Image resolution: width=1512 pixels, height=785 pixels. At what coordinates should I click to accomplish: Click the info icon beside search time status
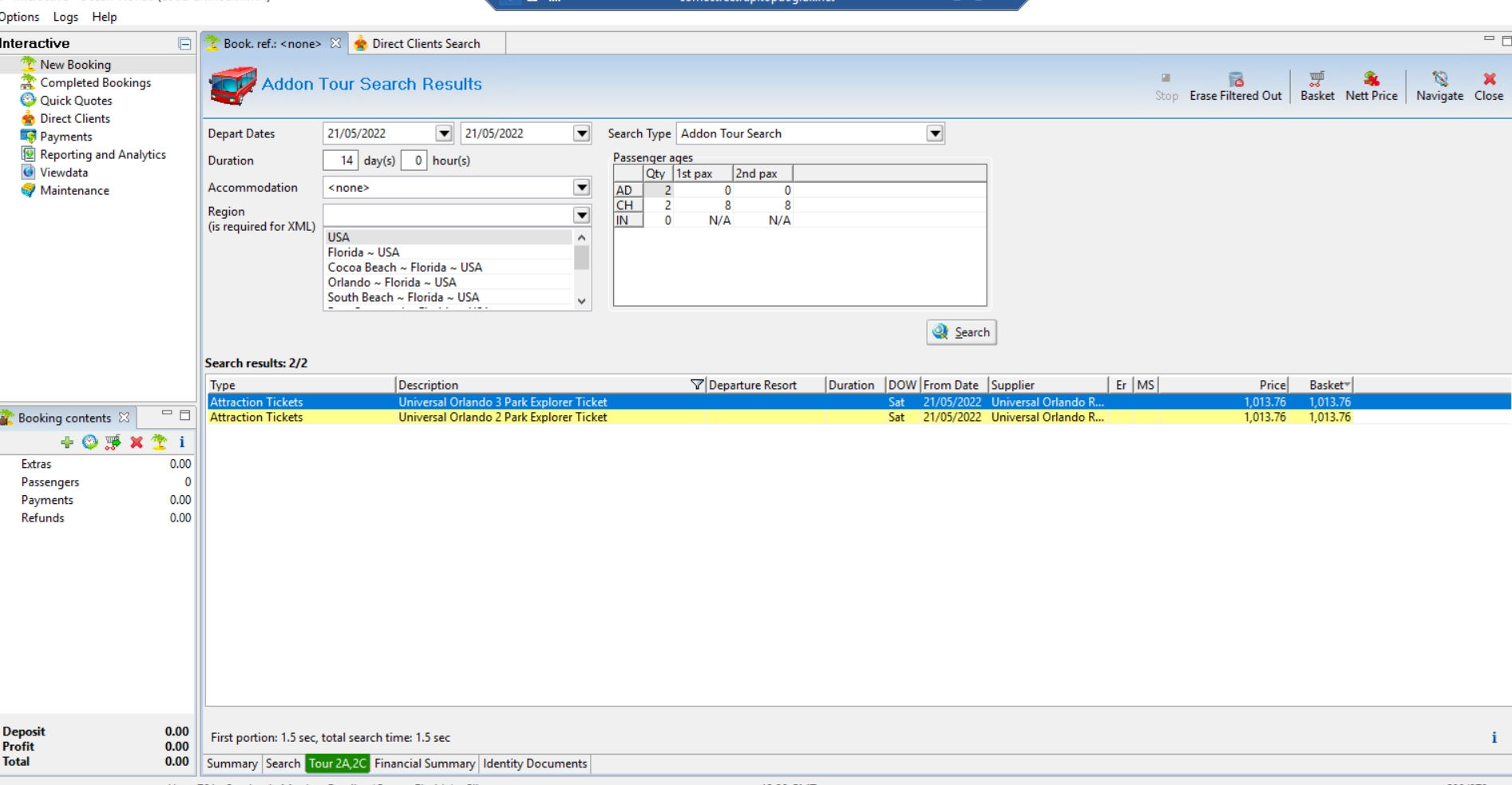pyautogui.click(x=1494, y=737)
